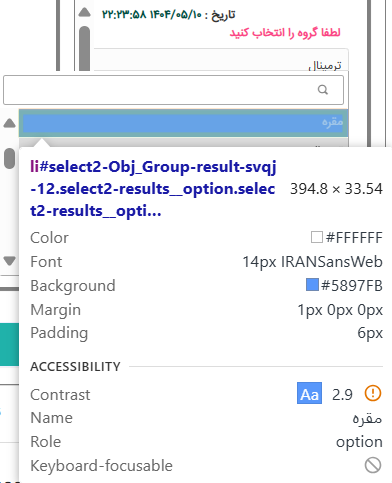This screenshot has height=483, width=392.
Task: Click the up arrow of the top scrollbar
Action: pos(85,13)
